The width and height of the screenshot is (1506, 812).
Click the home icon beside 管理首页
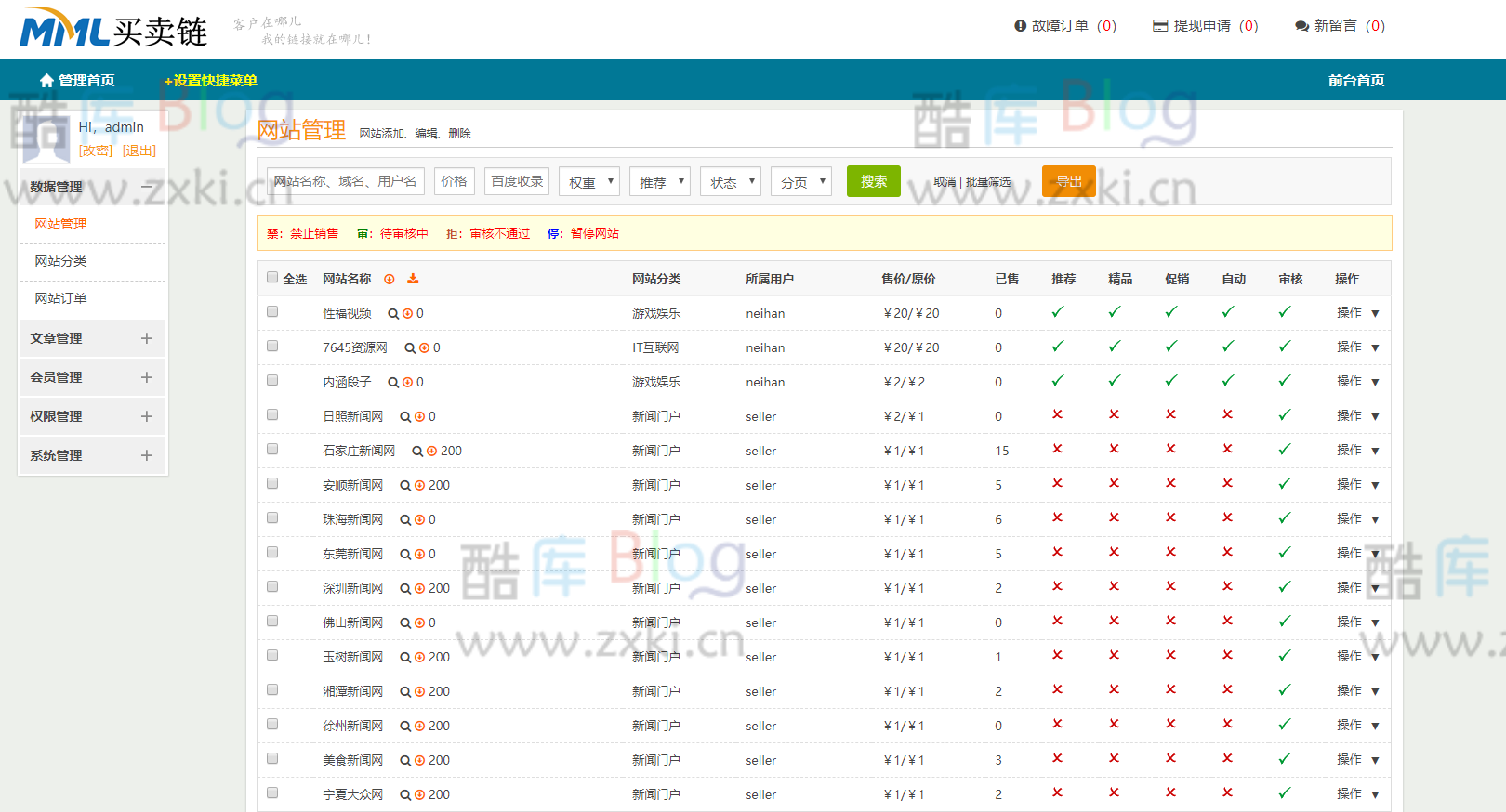tap(46, 81)
